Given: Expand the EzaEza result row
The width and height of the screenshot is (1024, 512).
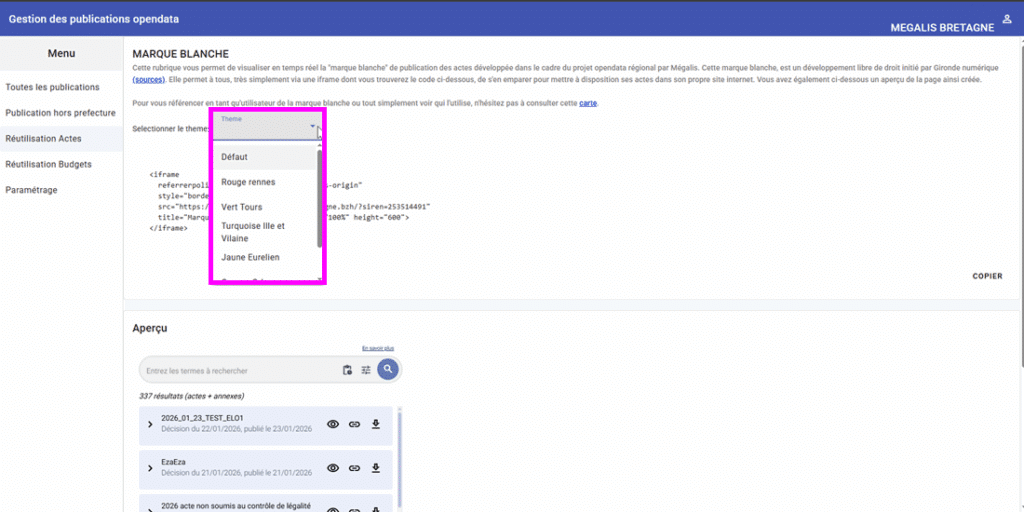Looking at the screenshot, I should click(x=150, y=468).
